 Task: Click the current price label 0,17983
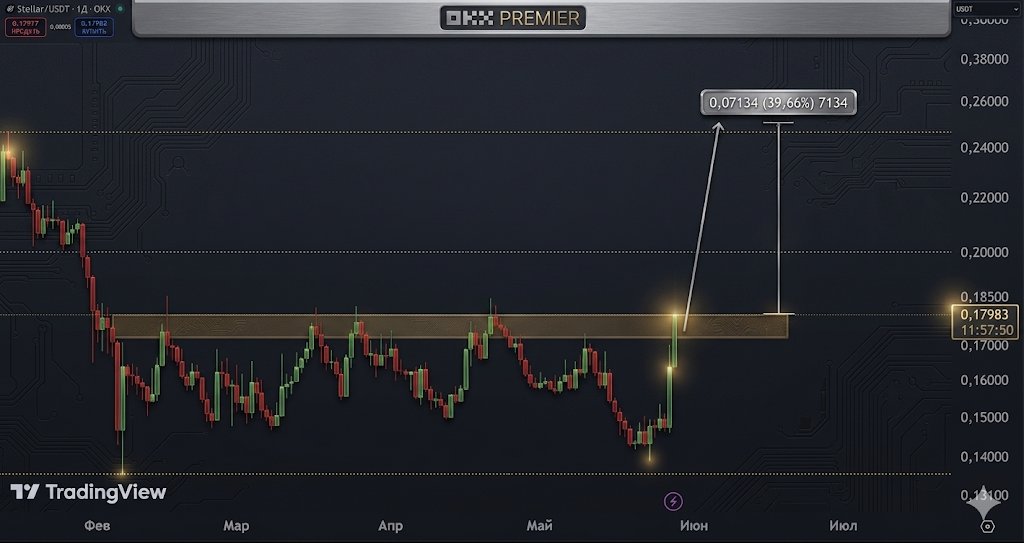click(984, 314)
